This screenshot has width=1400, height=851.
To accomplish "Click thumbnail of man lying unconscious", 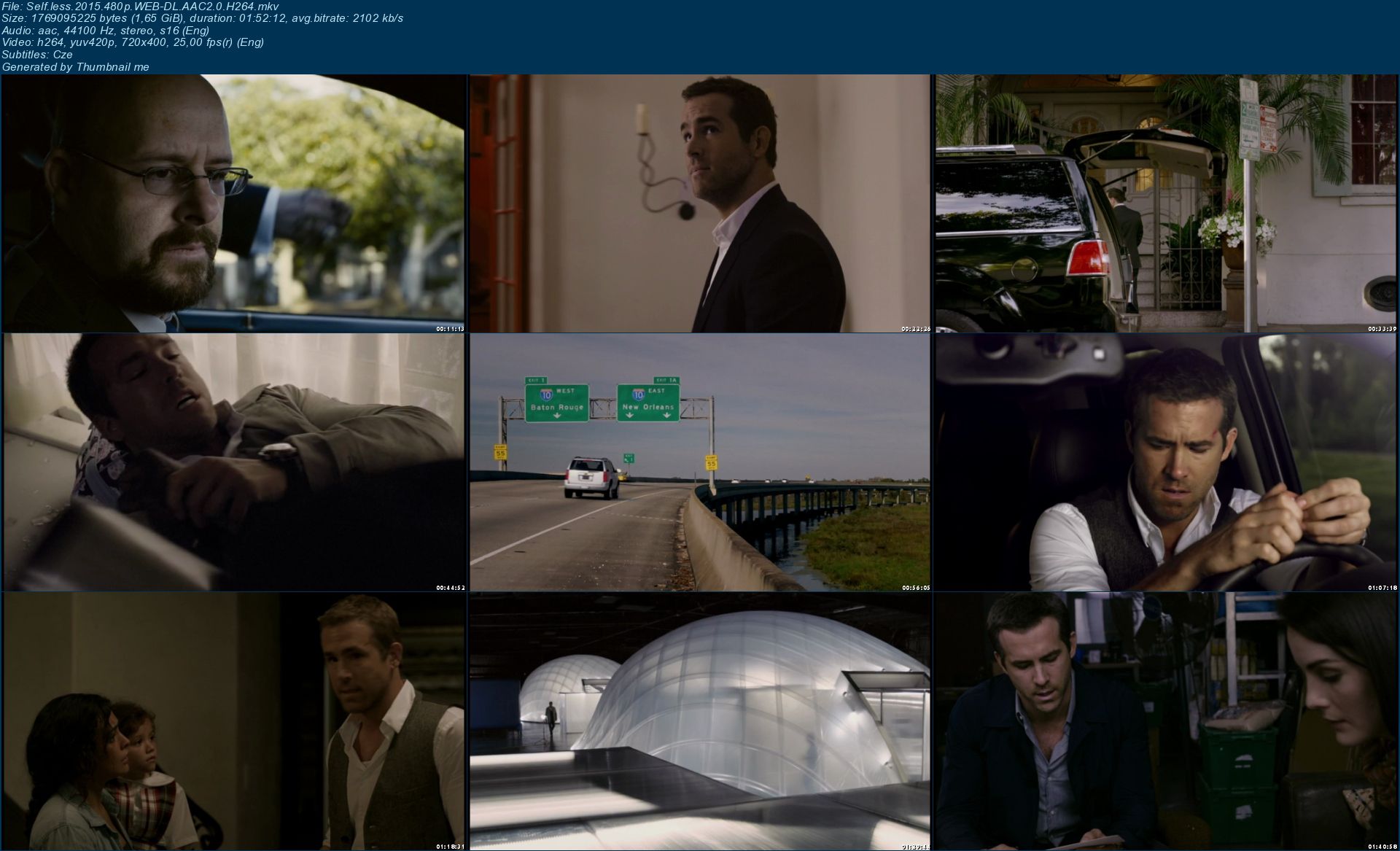I will [233, 462].
